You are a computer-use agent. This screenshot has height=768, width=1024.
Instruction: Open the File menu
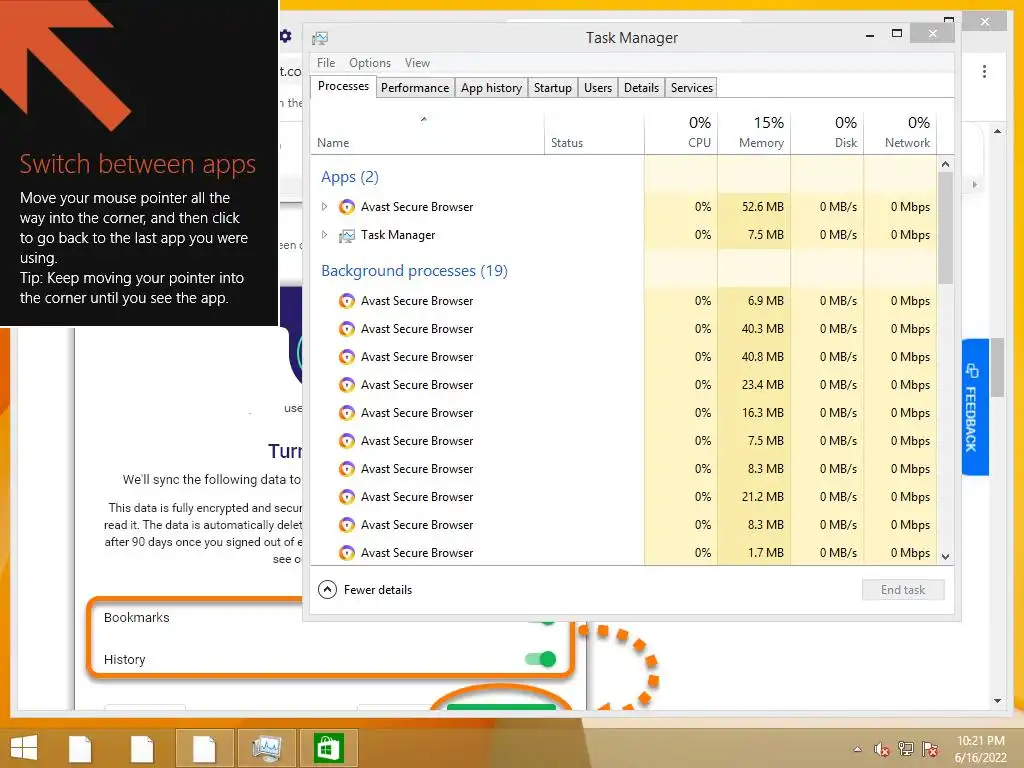click(326, 63)
